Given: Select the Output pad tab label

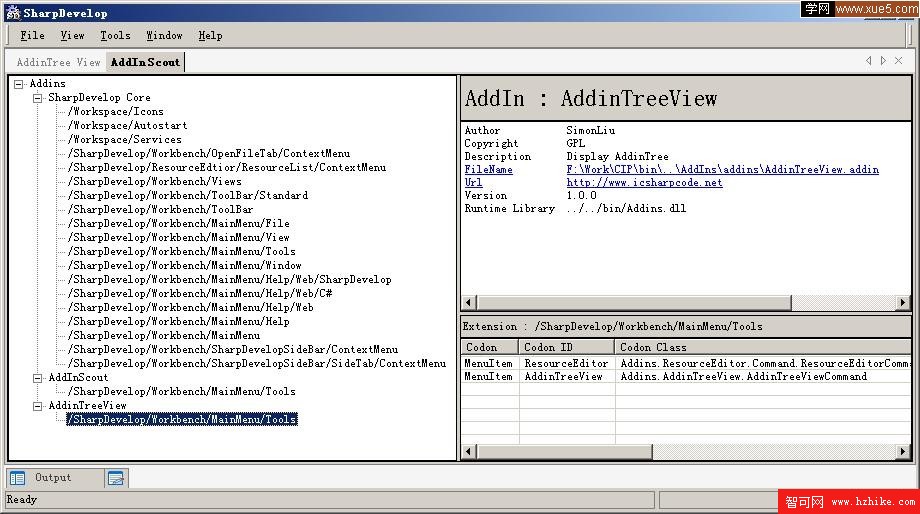Looking at the screenshot, I should tap(53, 478).
